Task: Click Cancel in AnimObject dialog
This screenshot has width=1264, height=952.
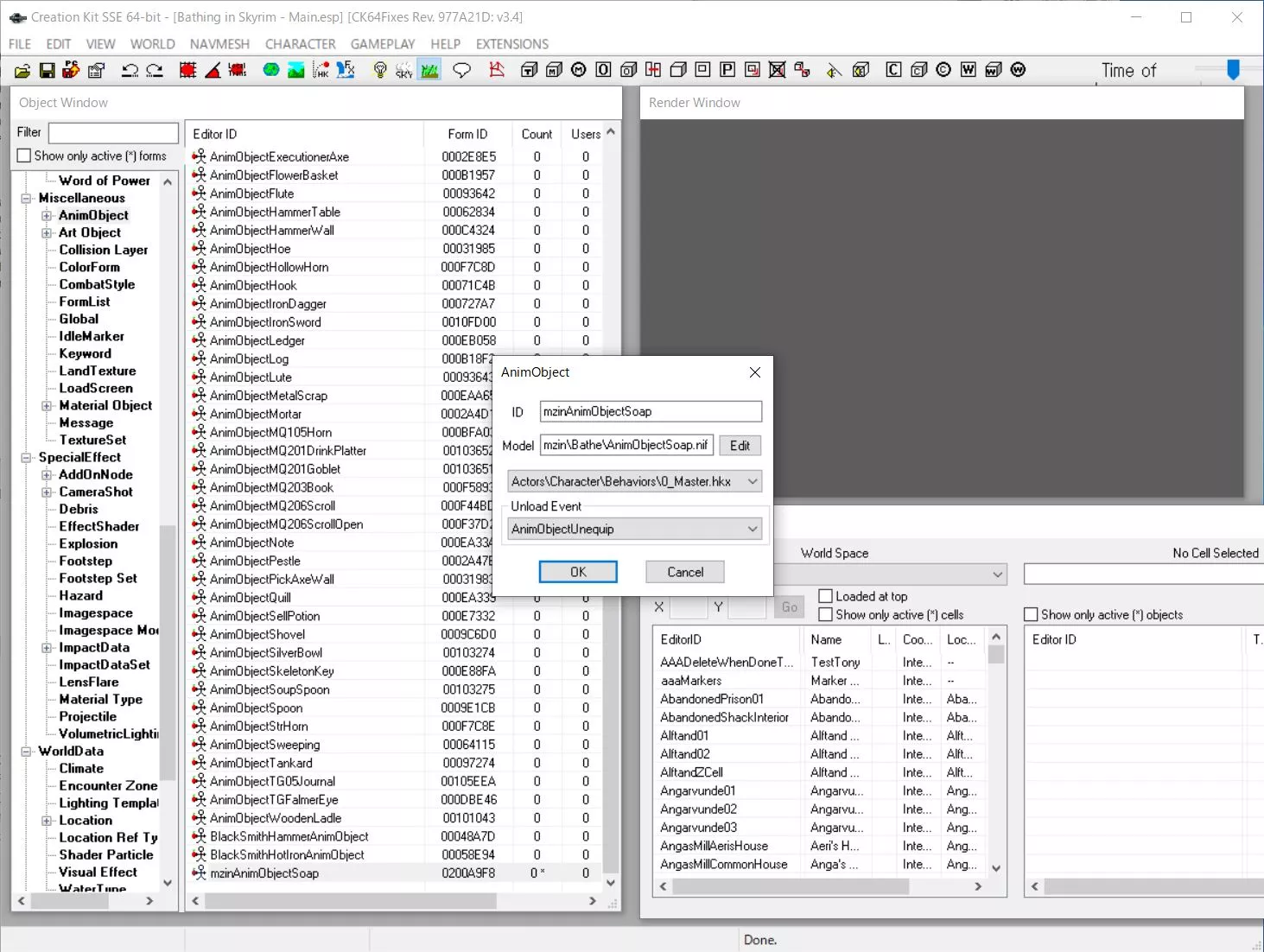Action: coord(685,572)
